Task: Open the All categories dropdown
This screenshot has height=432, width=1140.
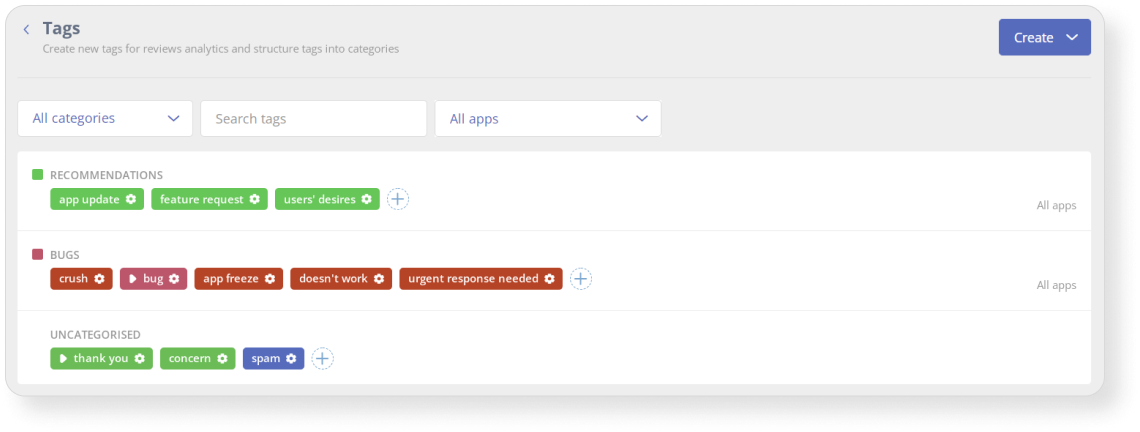Action: point(105,119)
